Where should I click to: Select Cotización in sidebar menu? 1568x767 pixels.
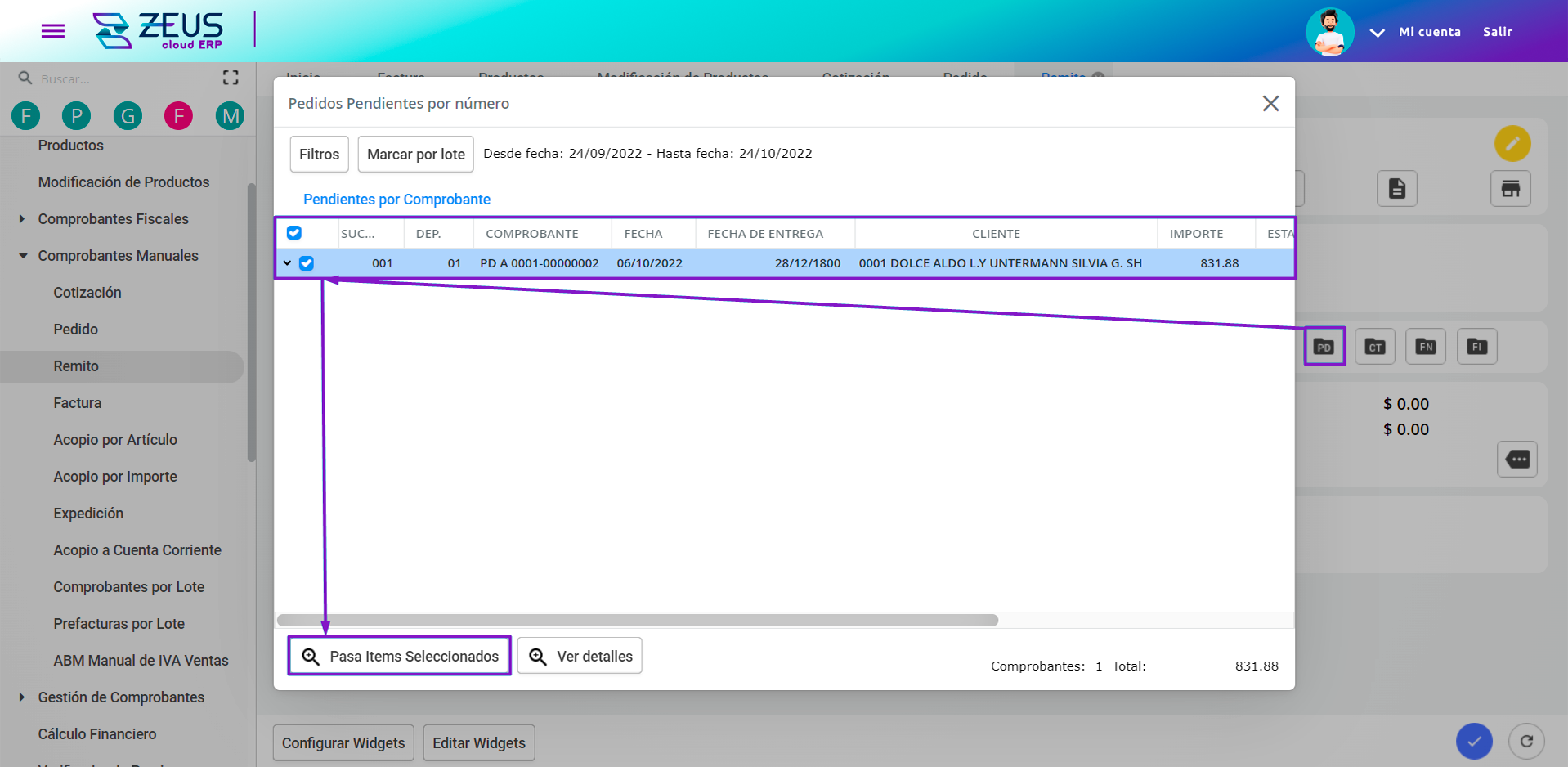(87, 293)
